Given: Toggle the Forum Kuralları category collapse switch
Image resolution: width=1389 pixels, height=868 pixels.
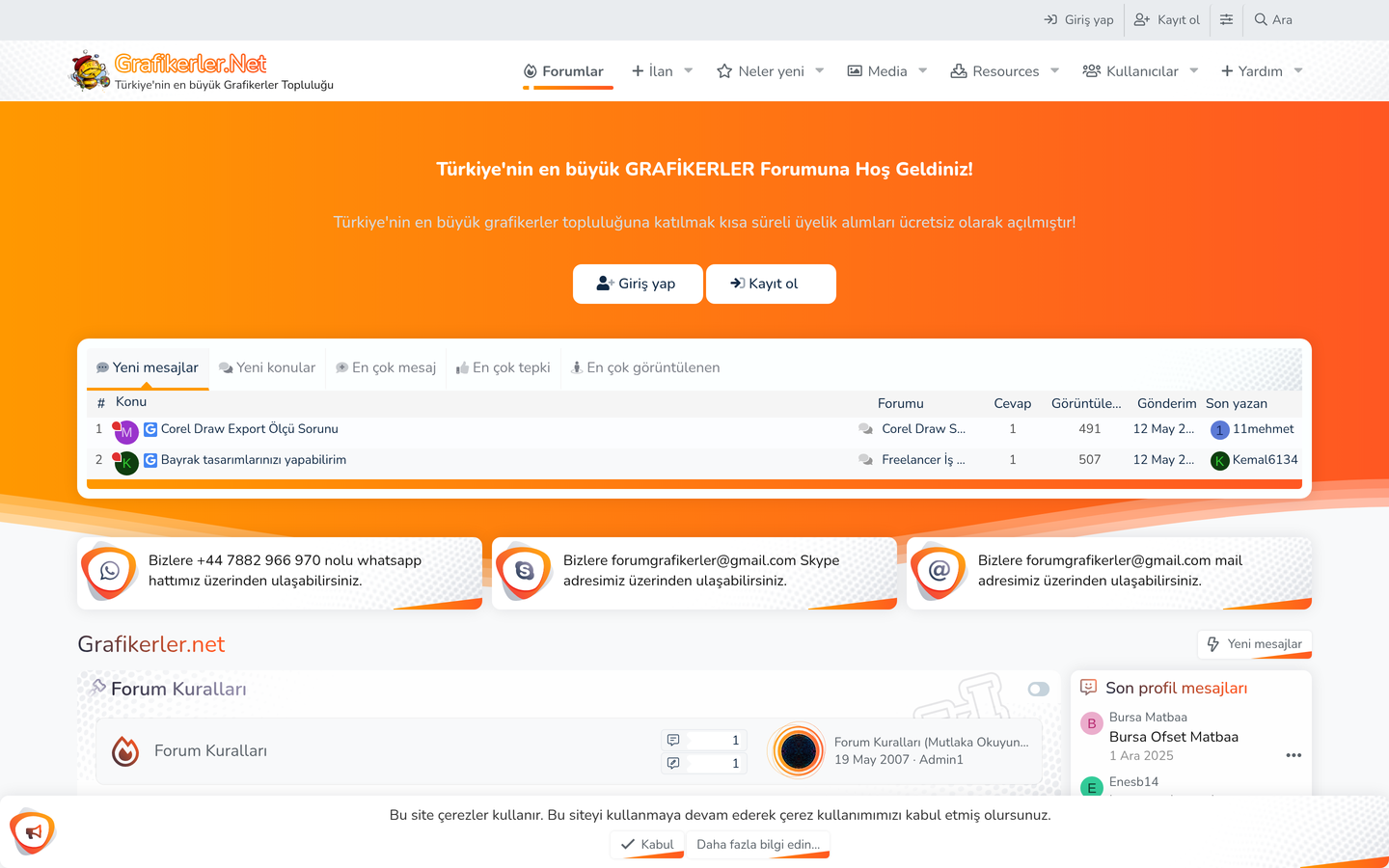Looking at the screenshot, I should click(x=1039, y=689).
